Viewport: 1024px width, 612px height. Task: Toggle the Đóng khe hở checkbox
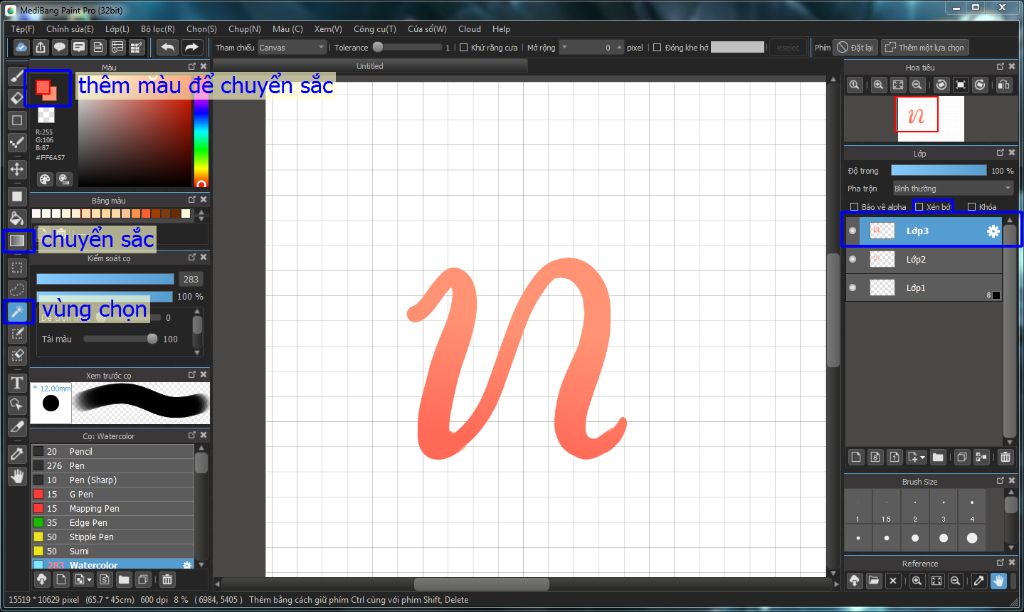point(657,48)
